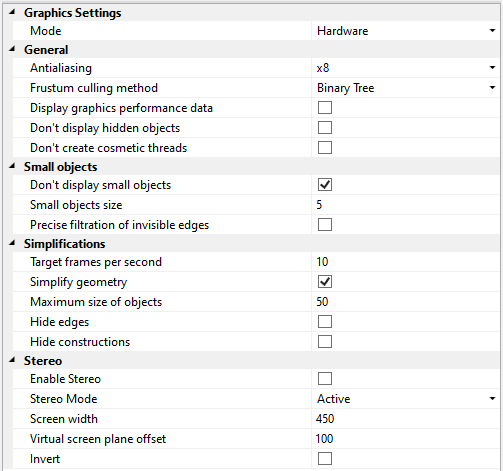Viewport: 503px width, 471px height.
Task: Toggle the Enable Stereo checkbox
Action: 325,379
